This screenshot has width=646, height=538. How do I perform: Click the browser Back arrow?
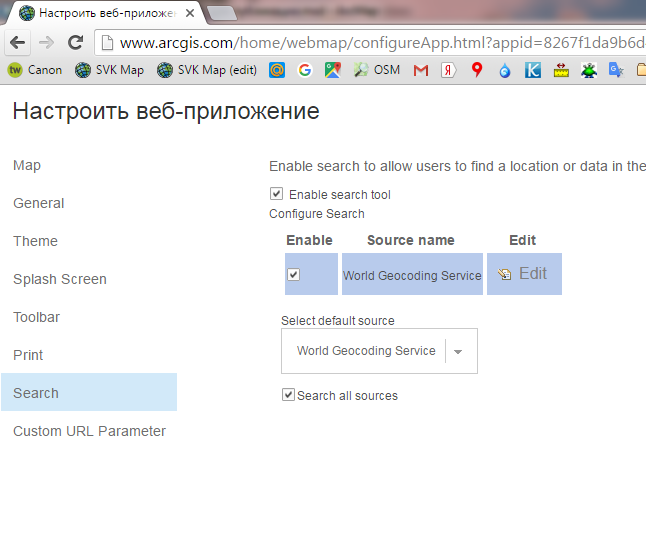coord(17,42)
